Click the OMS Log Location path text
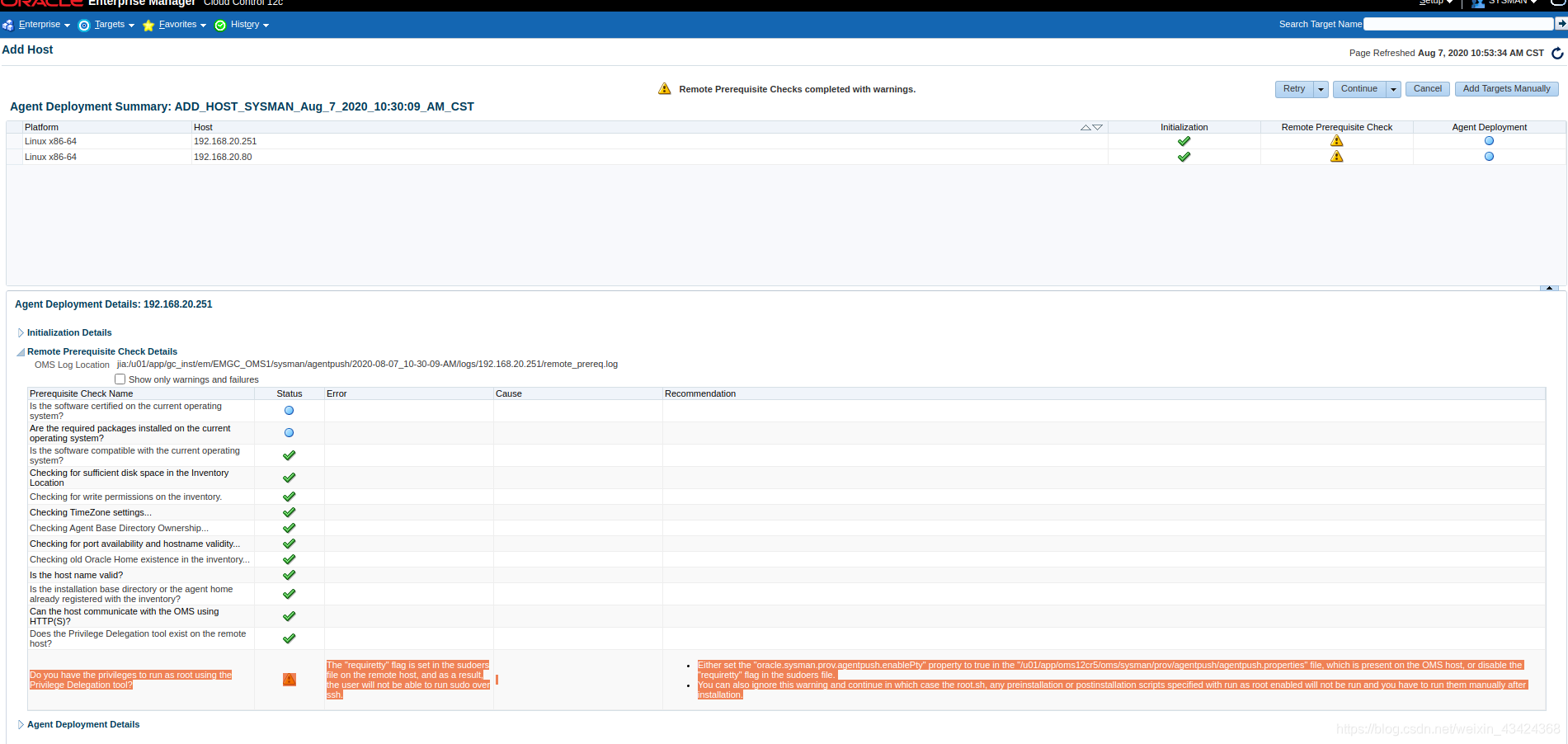Screen dimensions: 1568x744 [367, 364]
